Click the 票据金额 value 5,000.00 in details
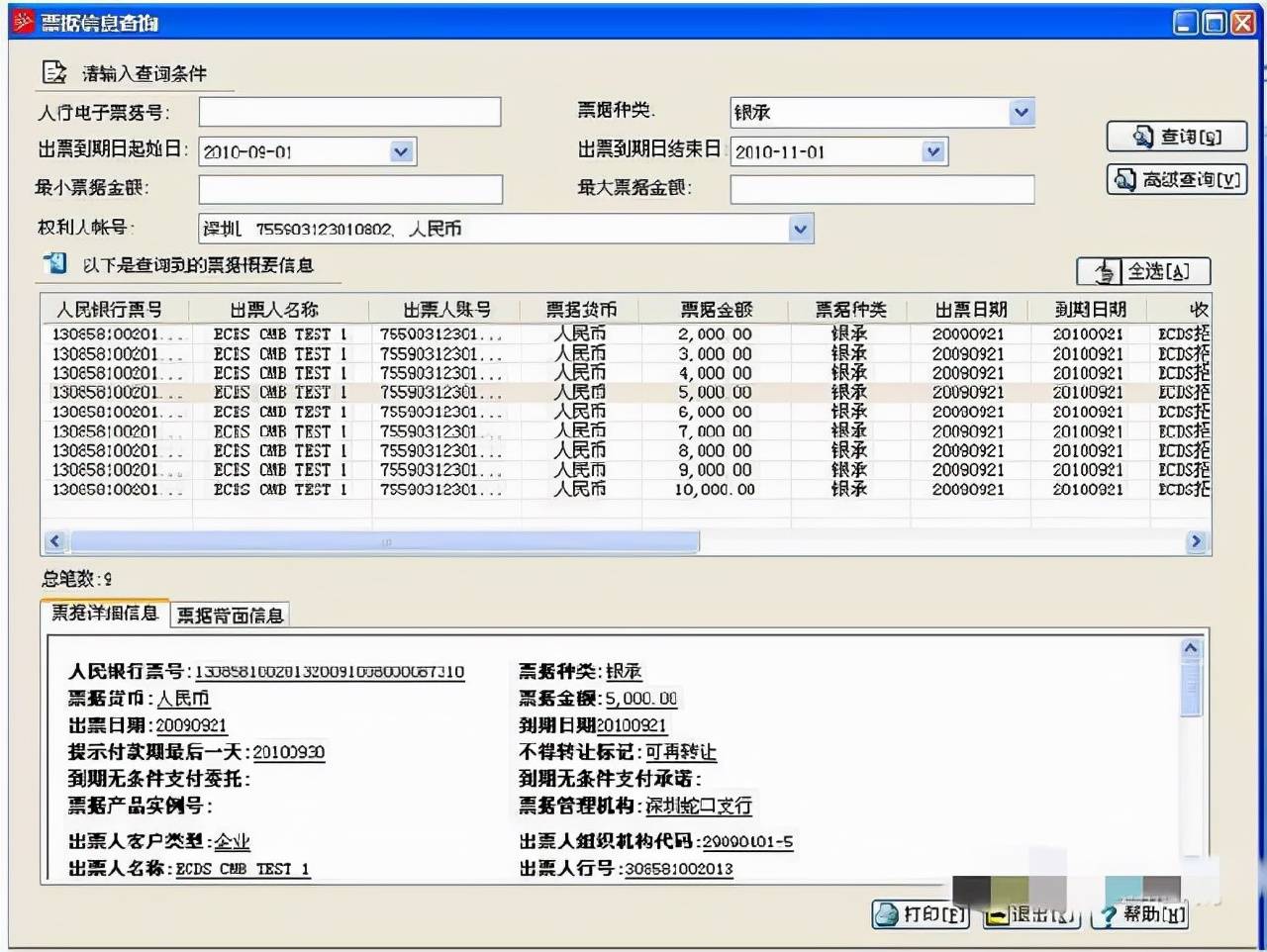 point(640,699)
